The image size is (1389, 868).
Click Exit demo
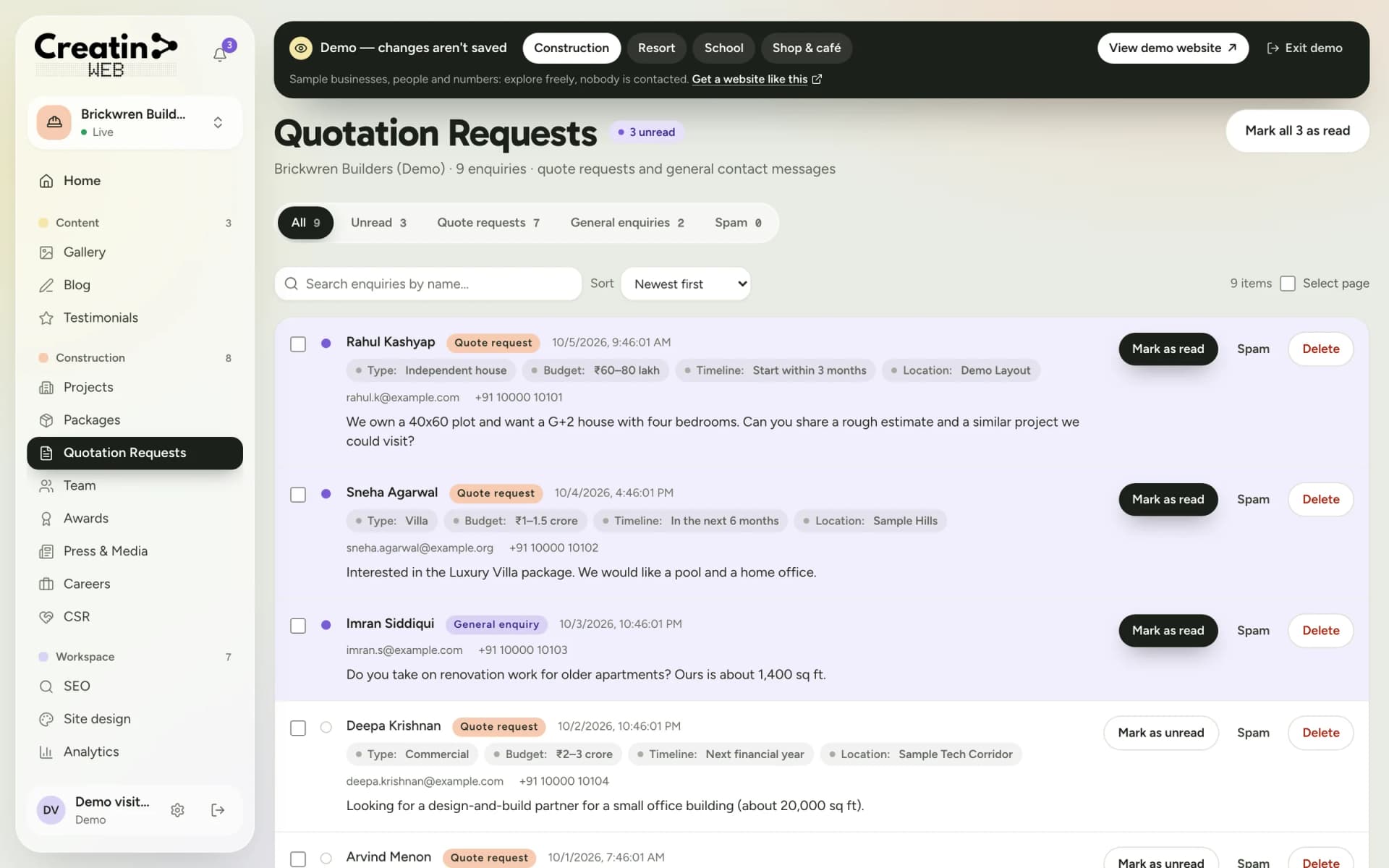pos(1304,48)
